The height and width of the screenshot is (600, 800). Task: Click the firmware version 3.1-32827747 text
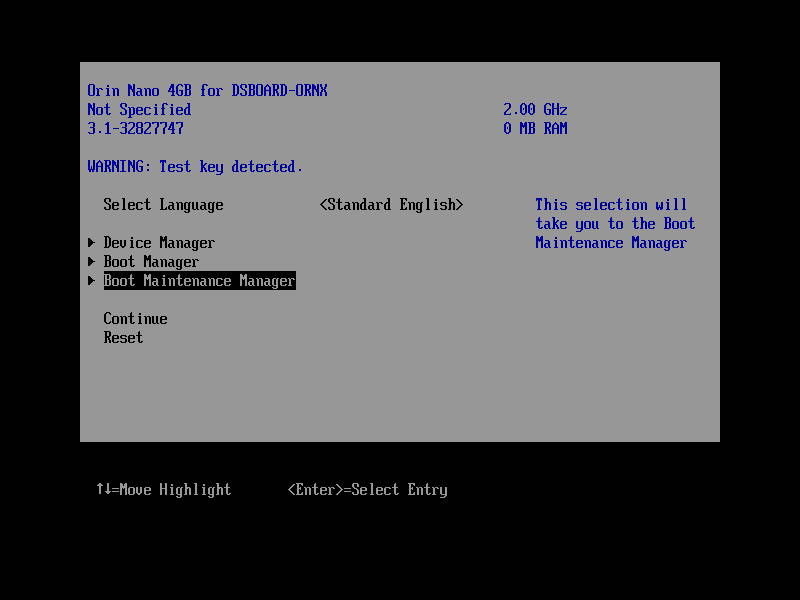pyautogui.click(x=135, y=128)
